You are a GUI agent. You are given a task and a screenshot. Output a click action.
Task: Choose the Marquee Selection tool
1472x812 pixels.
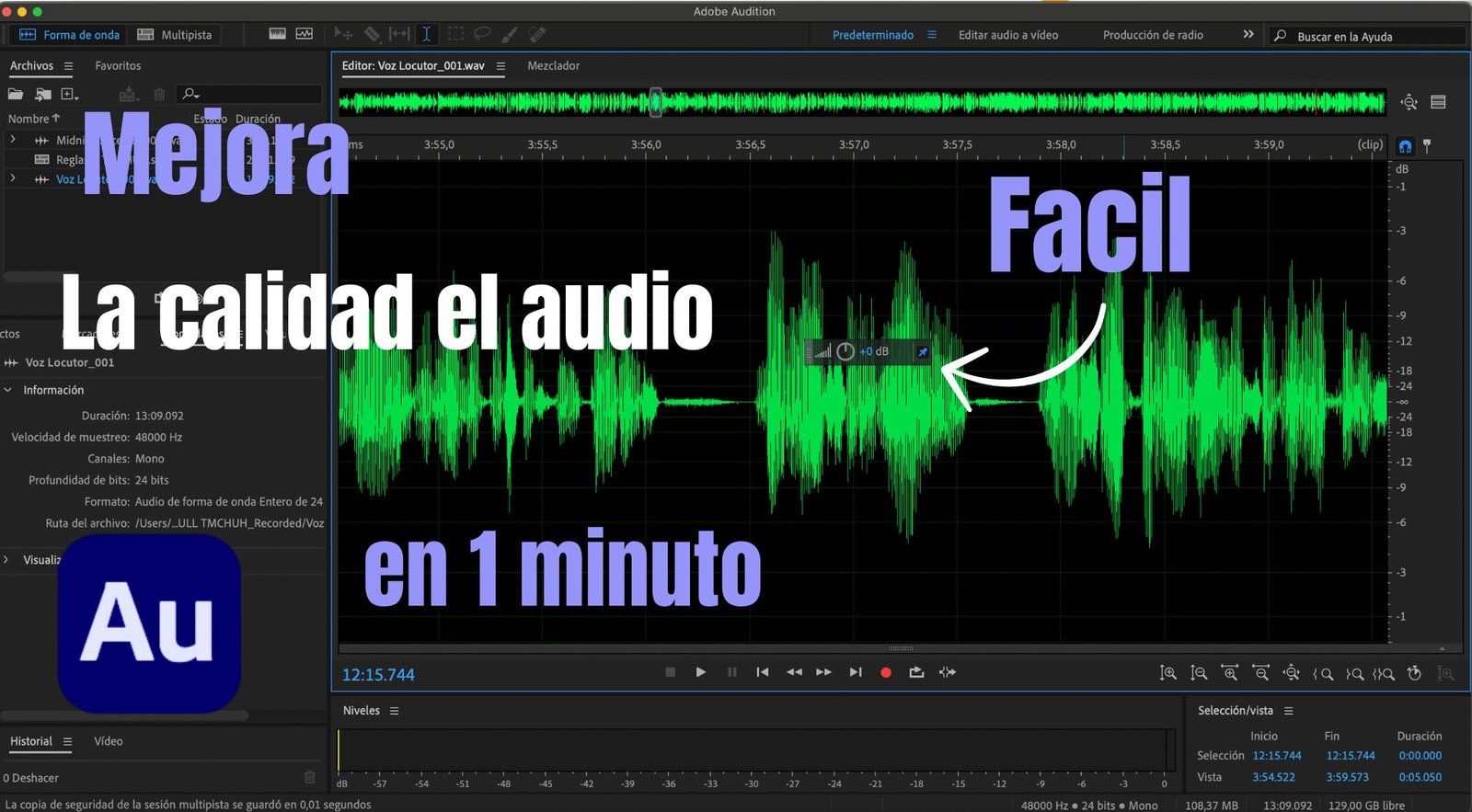tap(454, 34)
